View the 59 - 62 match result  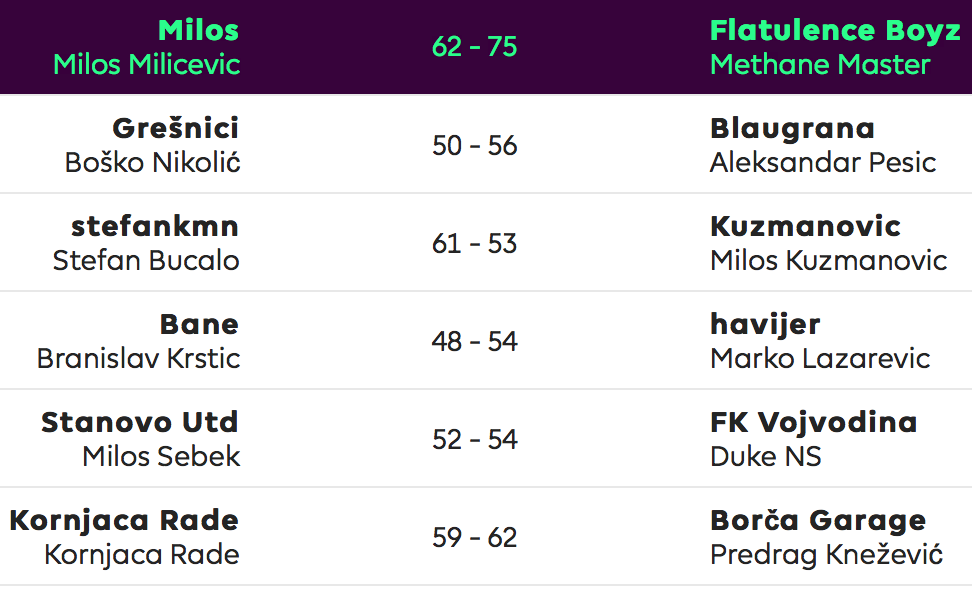click(474, 537)
